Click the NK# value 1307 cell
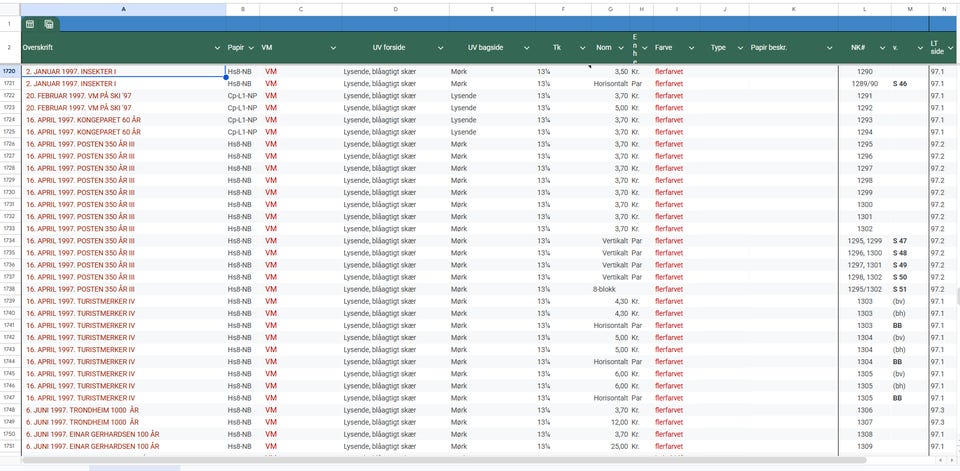This screenshot has width=960, height=471. (865, 422)
